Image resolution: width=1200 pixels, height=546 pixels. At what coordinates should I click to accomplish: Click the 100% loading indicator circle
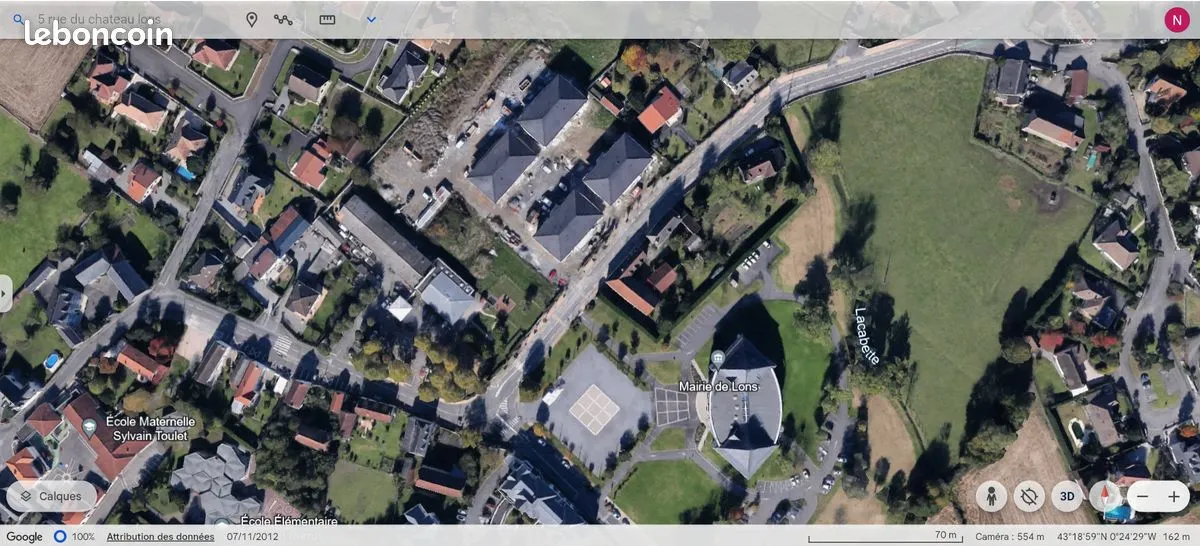coord(60,537)
